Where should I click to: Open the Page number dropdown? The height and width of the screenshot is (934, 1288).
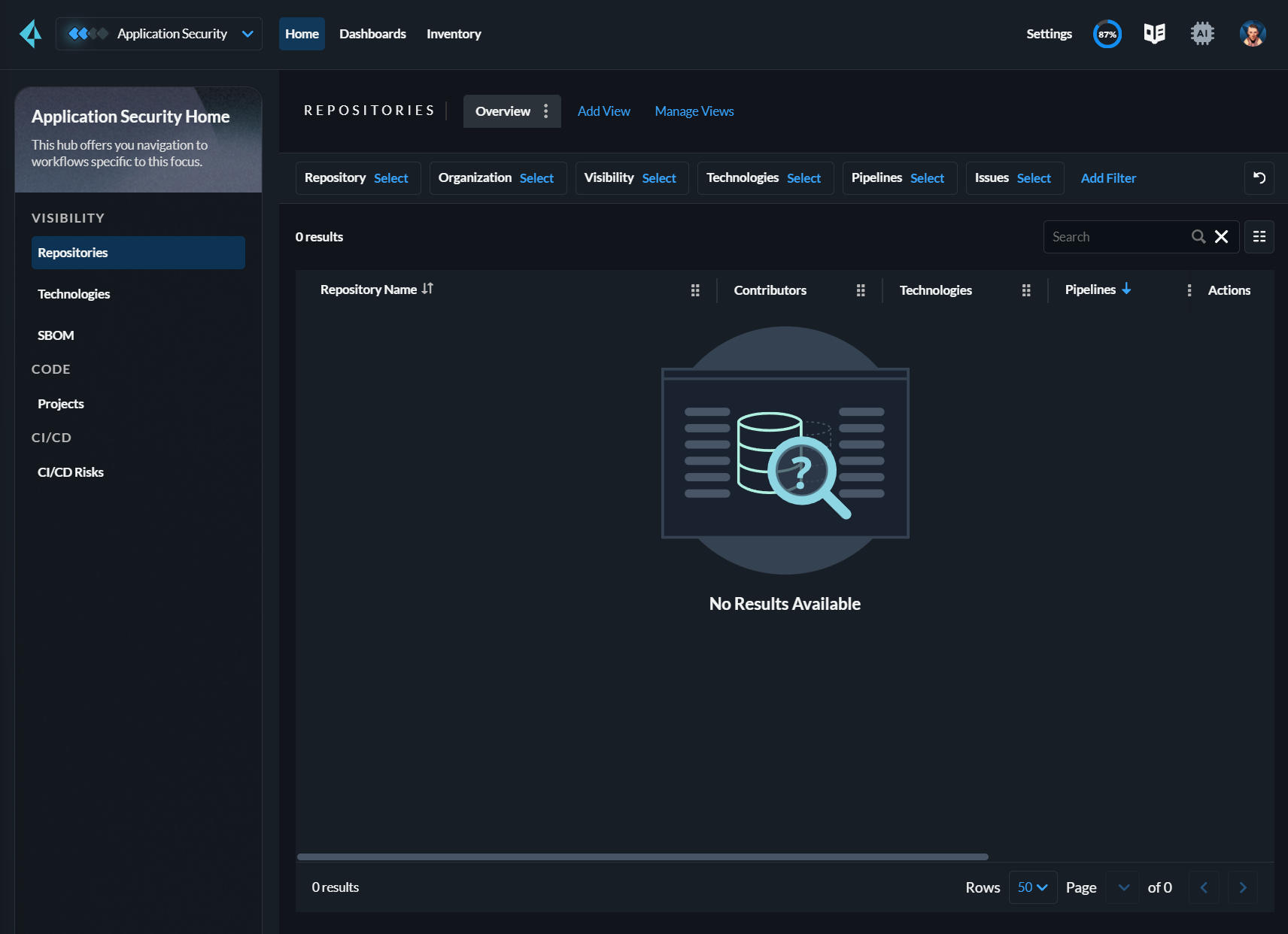pyautogui.click(x=1122, y=887)
